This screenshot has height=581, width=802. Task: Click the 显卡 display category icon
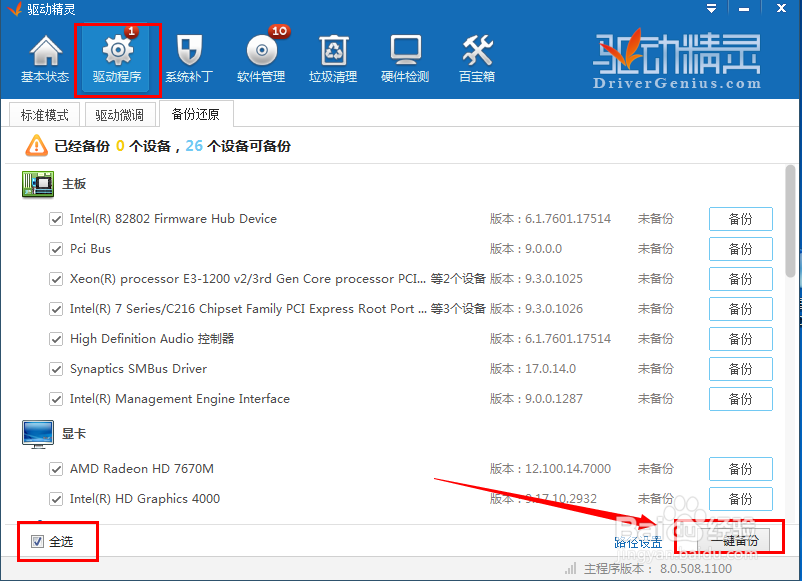pos(38,434)
